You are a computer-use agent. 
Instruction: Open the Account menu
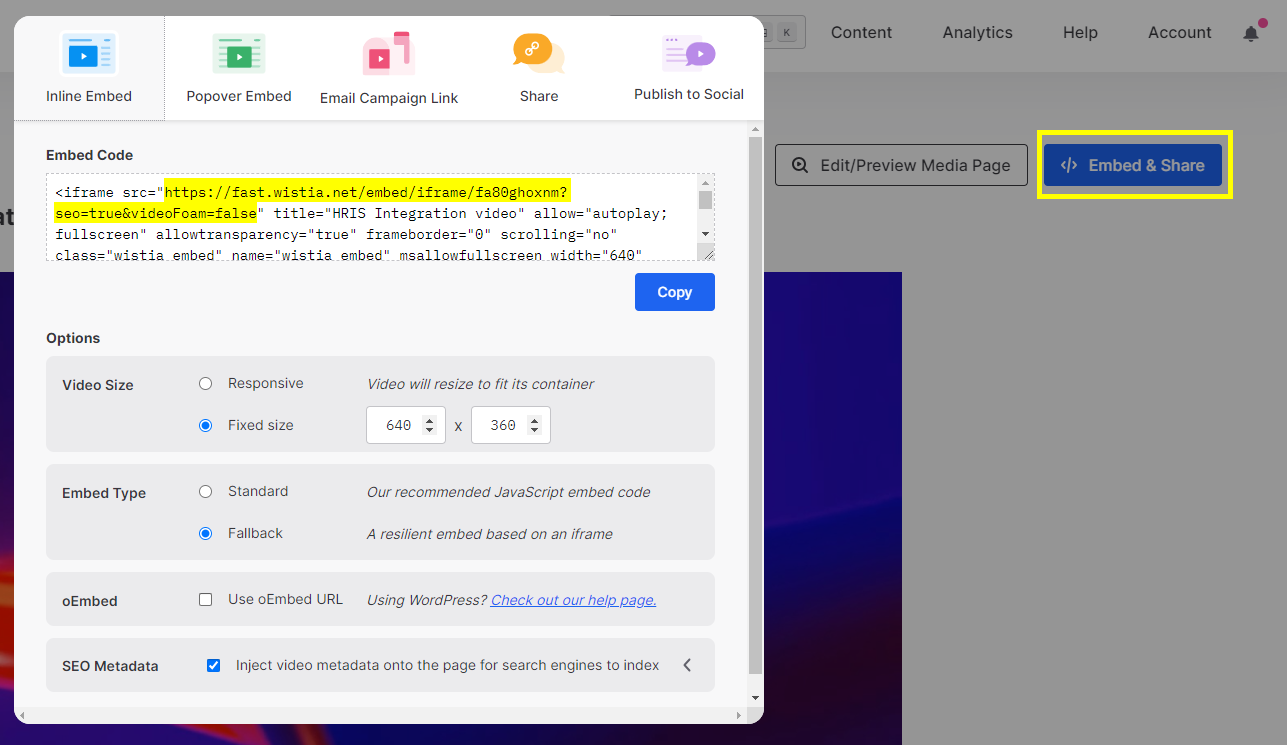point(1180,32)
